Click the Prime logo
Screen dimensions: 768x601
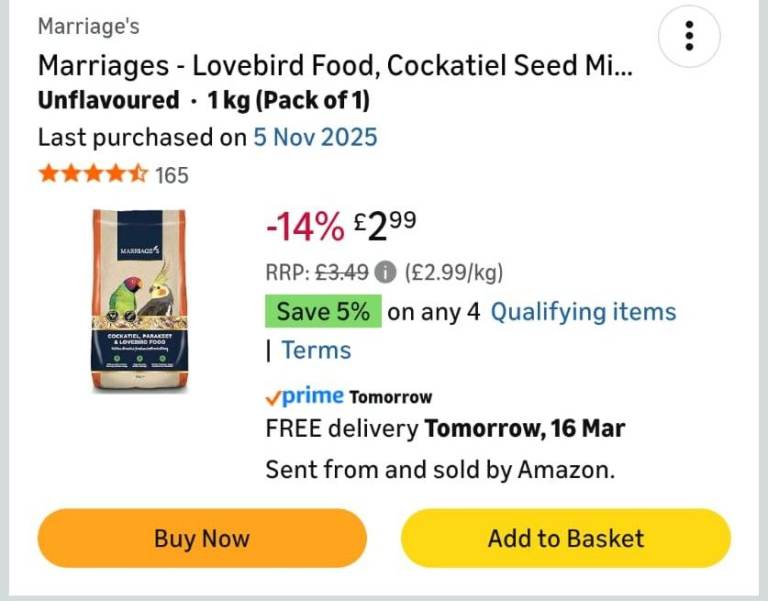point(305,396)
